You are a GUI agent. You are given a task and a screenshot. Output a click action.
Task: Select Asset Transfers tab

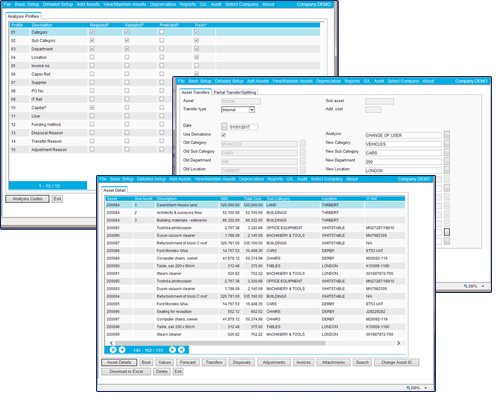point(196,92)
